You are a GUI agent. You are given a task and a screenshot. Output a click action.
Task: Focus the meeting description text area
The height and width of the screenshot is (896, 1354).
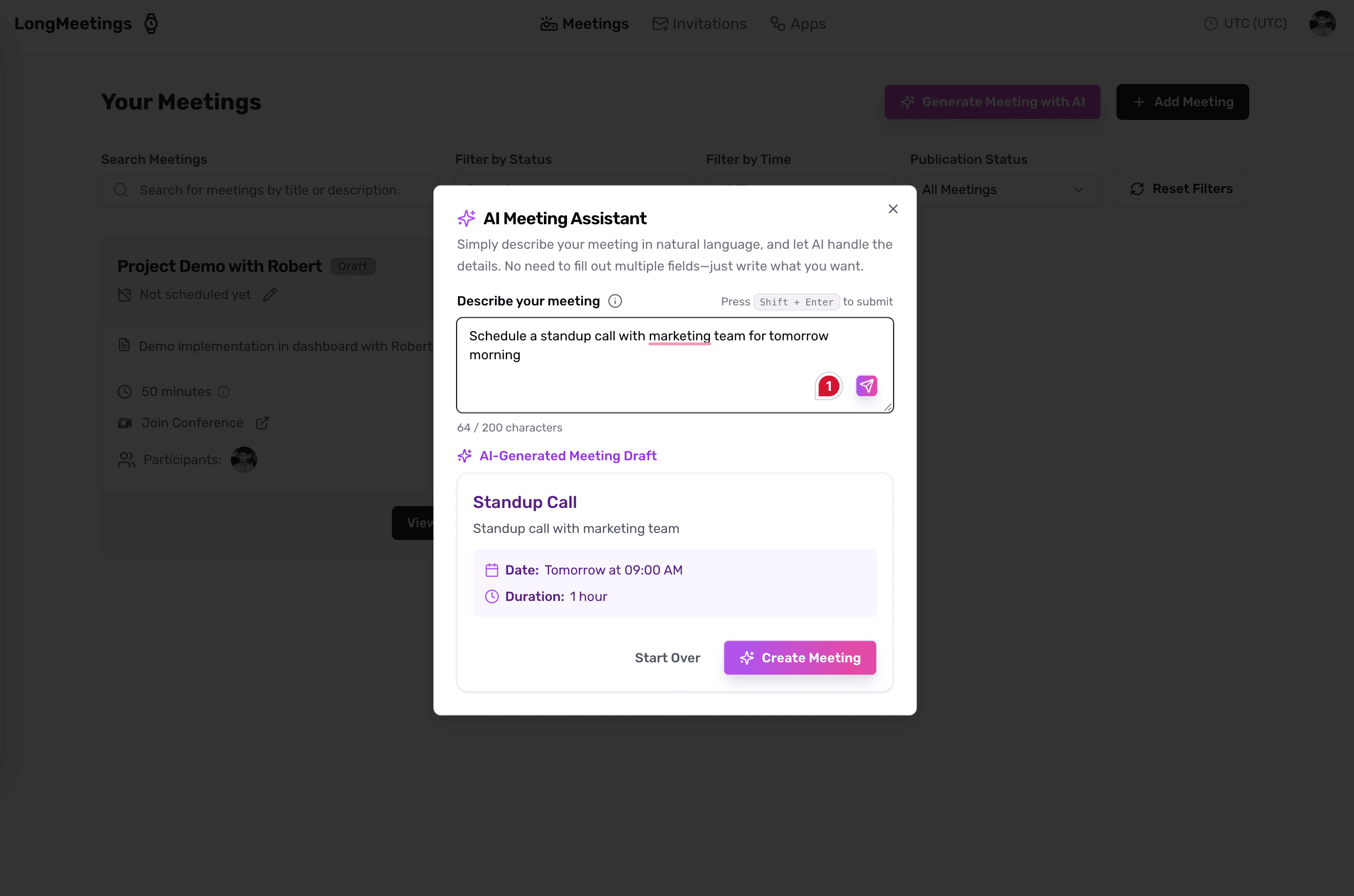pyautogui.click(x=675, y=365)
